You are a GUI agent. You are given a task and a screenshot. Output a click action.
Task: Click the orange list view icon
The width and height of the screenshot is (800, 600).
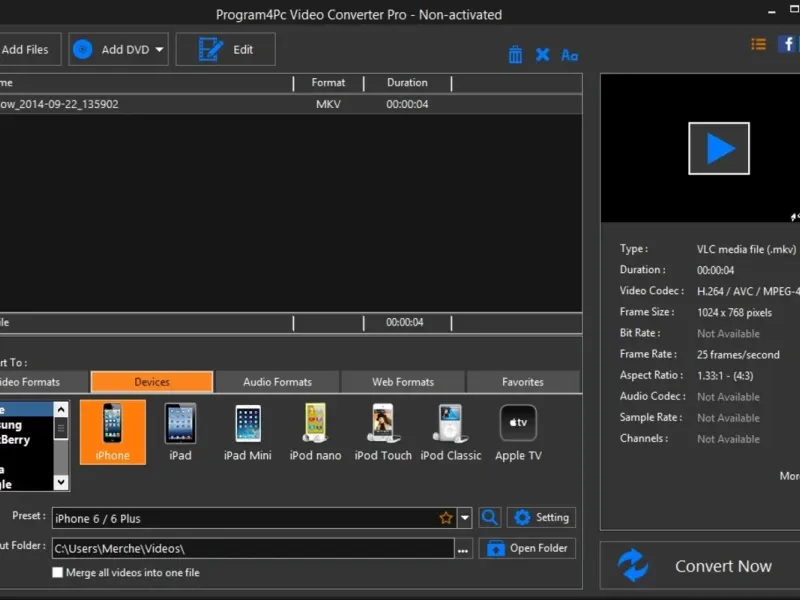click(758, 44)
